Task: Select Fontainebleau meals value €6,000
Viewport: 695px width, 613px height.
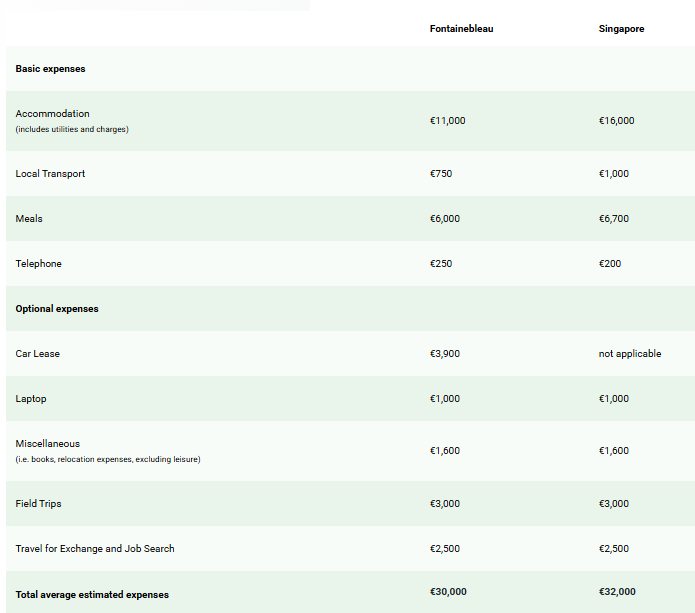Action: point(445,219)
